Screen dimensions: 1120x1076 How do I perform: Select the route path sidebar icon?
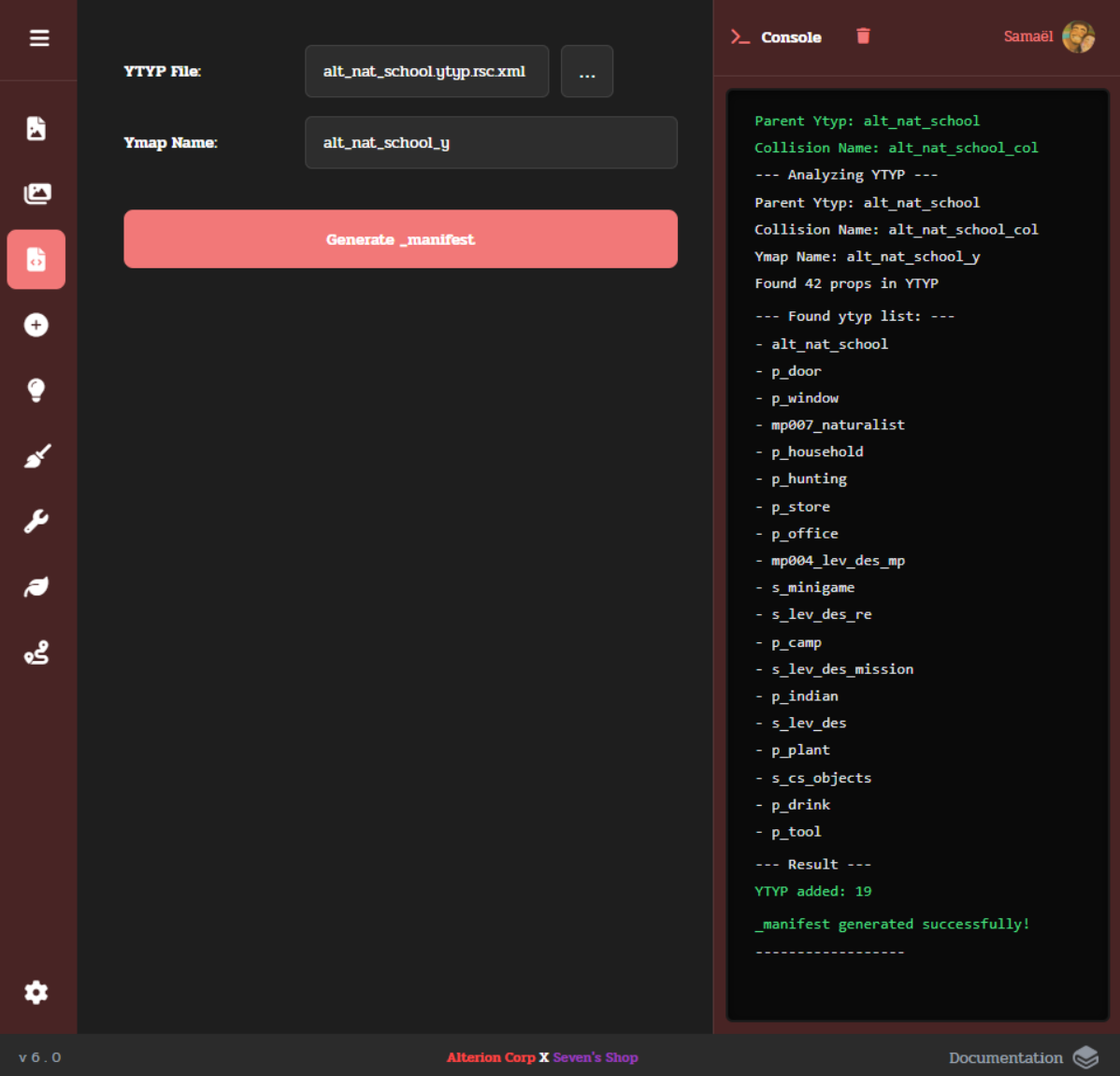36,653
